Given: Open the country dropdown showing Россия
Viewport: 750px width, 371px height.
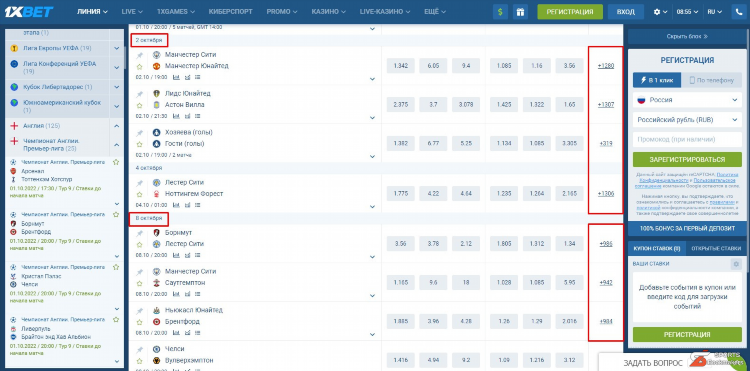Looking at the screenshot, I should click(687, 100).
